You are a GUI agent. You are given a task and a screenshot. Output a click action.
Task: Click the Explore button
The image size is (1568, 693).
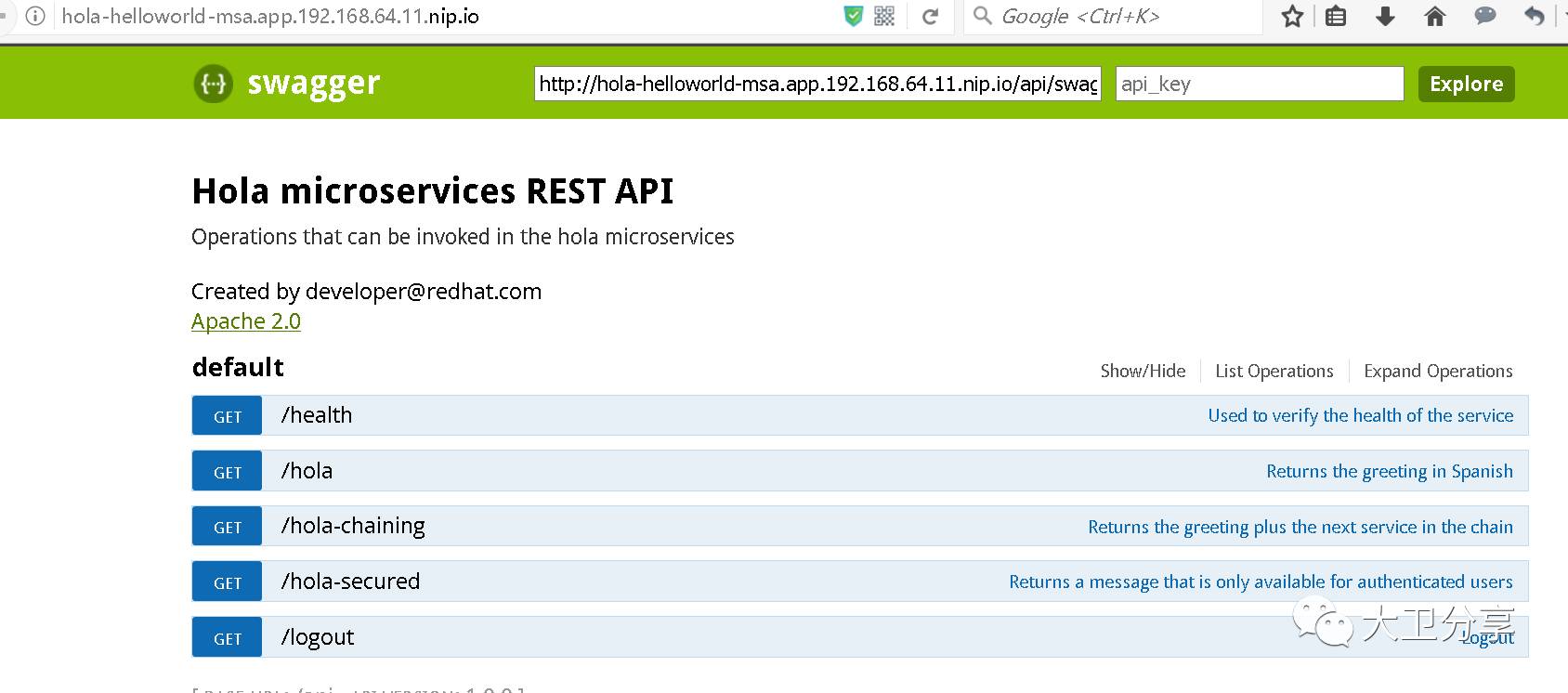[x=1466, y=84]
